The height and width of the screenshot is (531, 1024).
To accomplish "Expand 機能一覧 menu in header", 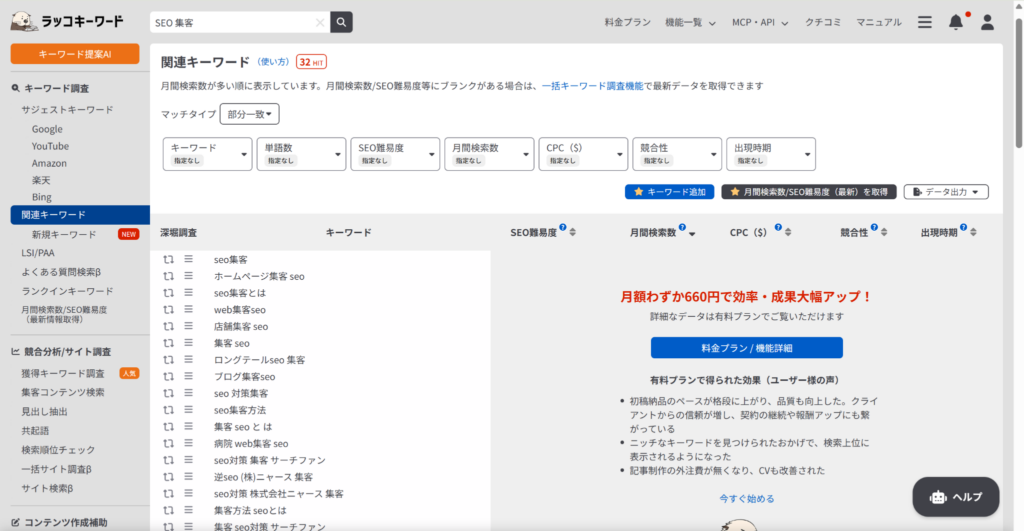I will point(690,22).
